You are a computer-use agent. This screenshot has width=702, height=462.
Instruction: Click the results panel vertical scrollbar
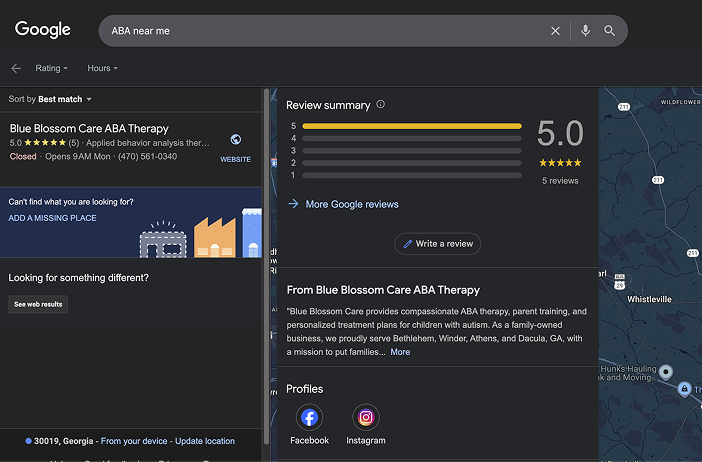click(266, 266)
